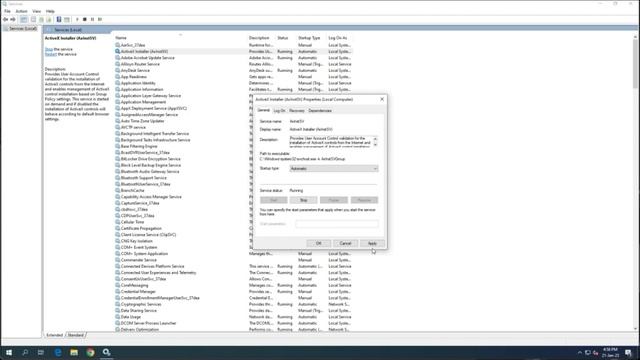Select Services (Local) in console tree
640x360 pixels.
point(20,29)
